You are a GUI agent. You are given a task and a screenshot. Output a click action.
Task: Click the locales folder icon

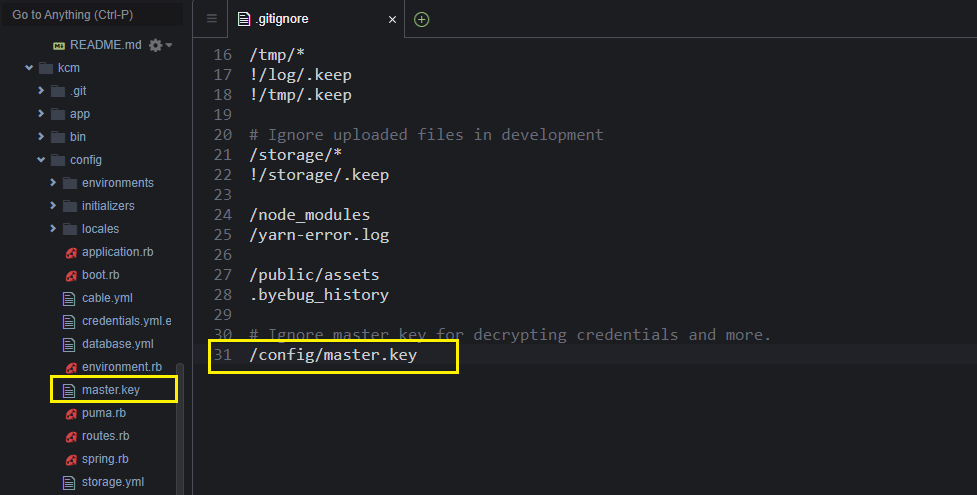tap(70, 229)
